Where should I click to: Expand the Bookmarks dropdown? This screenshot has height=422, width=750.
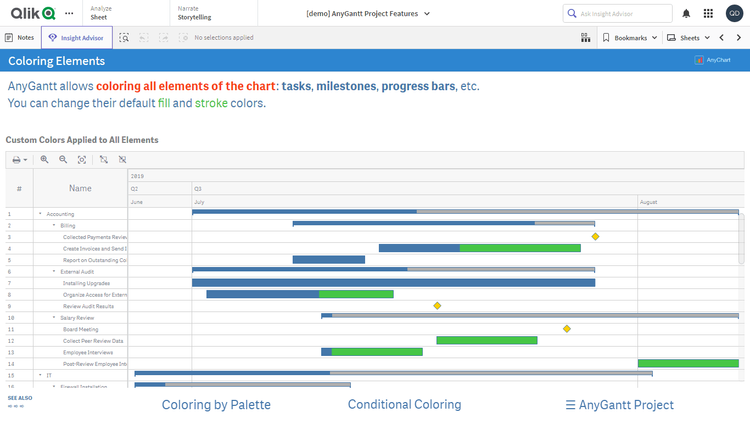pos(630,37)
